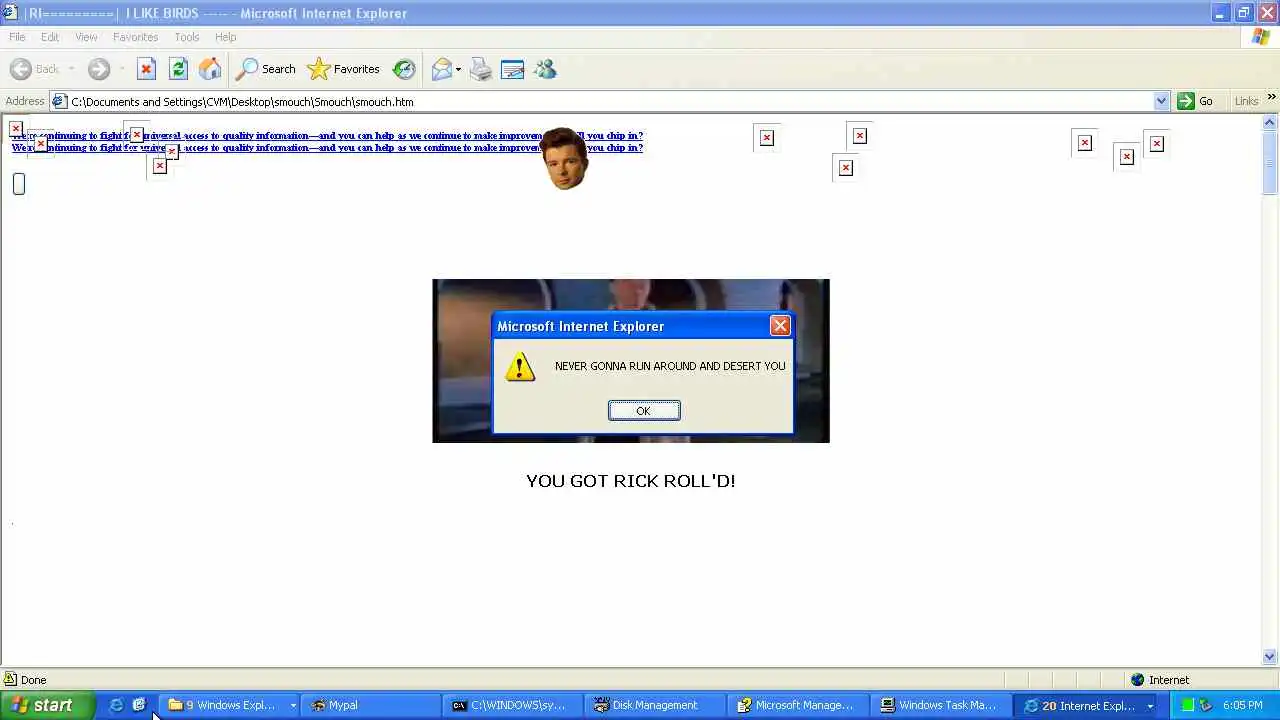
Task: Click the second Quick Launch icon
Action: coord(139,705)
